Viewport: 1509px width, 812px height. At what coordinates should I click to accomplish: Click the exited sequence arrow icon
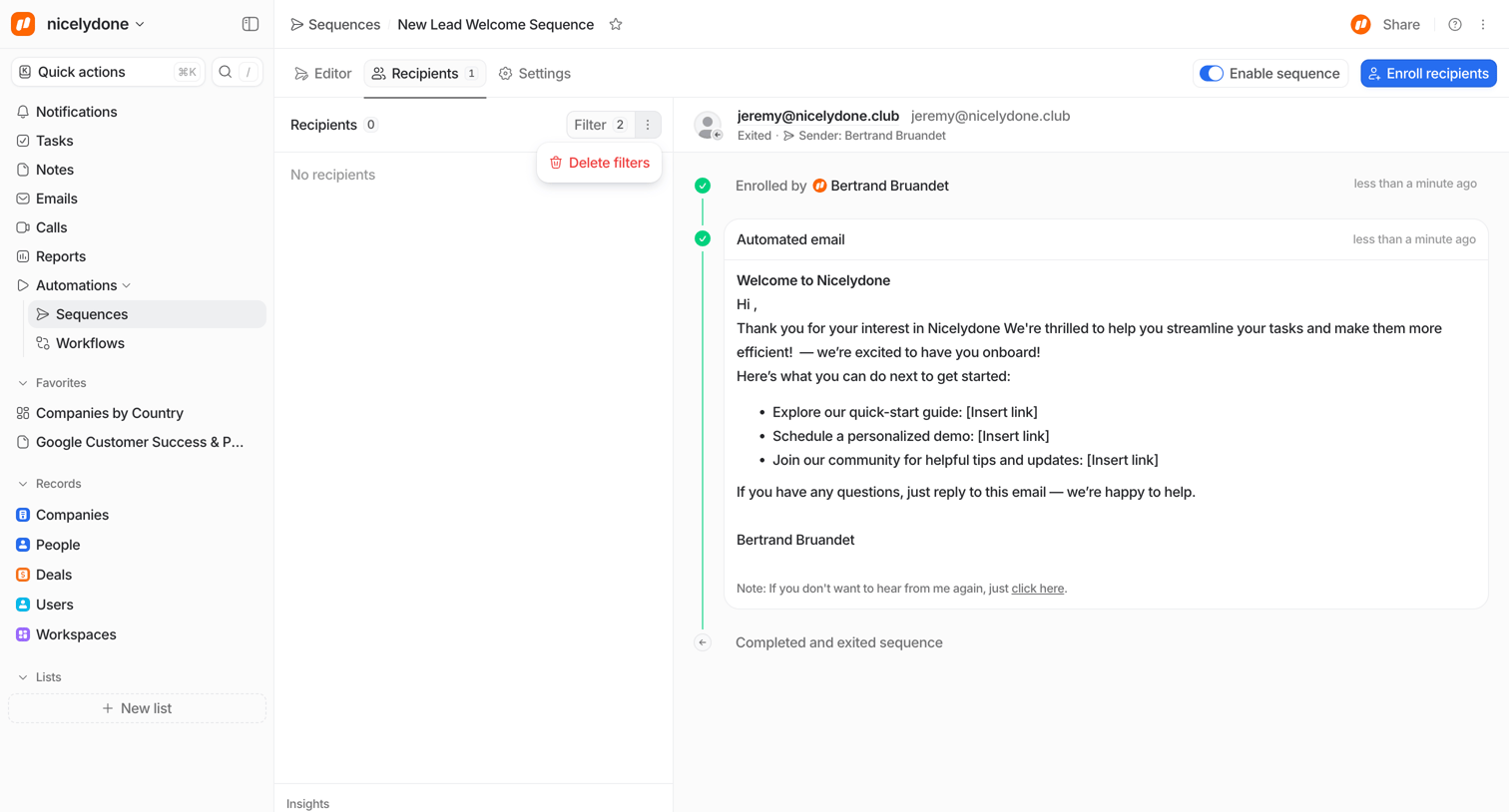coord(703,642)
